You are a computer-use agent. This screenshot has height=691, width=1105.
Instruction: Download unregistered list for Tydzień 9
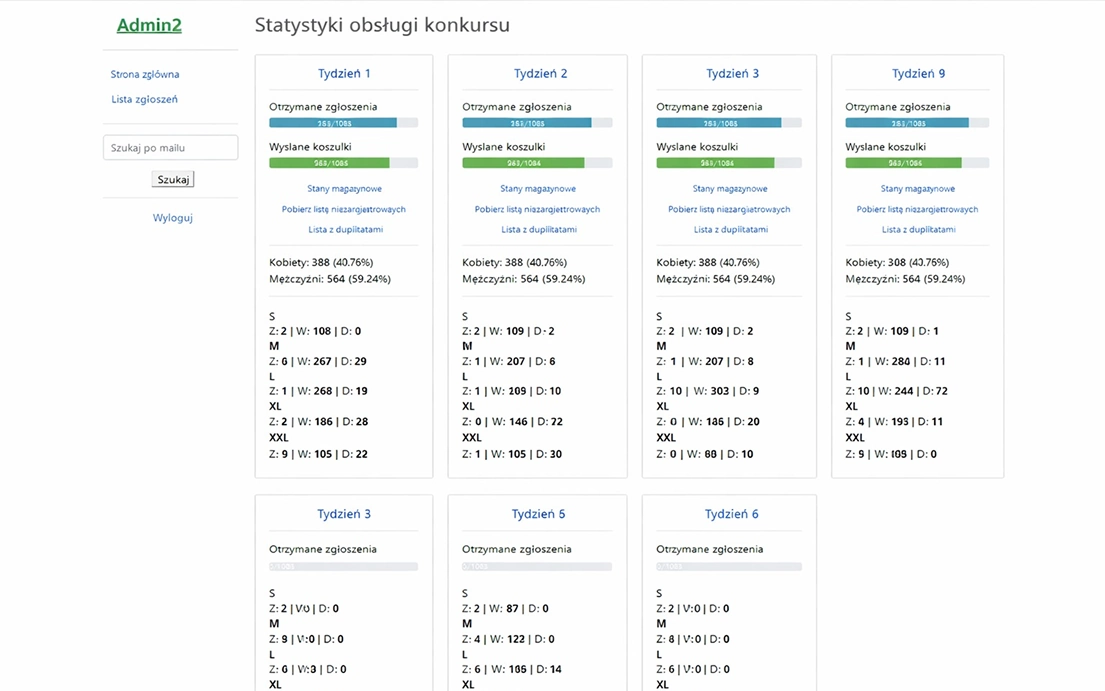click(918, 209)
